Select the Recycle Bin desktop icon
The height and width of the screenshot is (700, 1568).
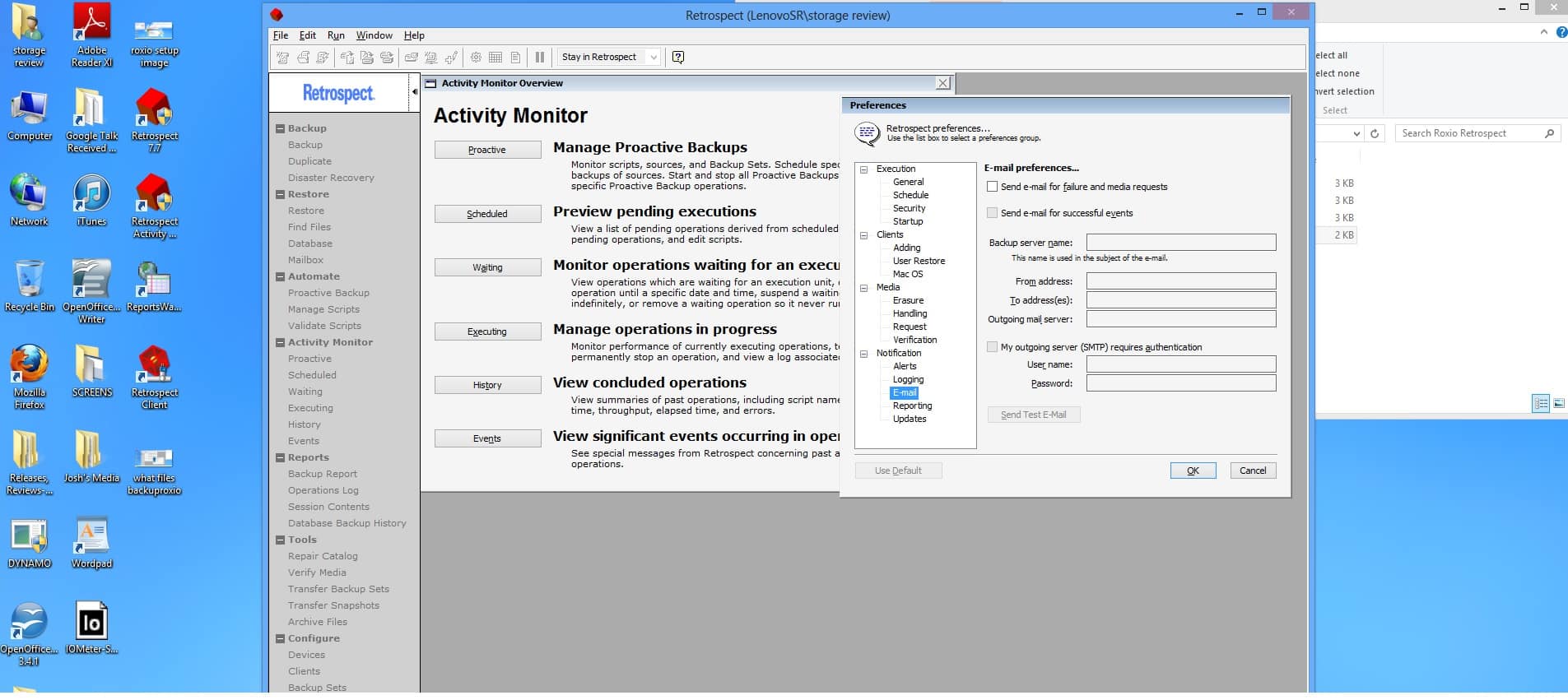coord(30,285)
